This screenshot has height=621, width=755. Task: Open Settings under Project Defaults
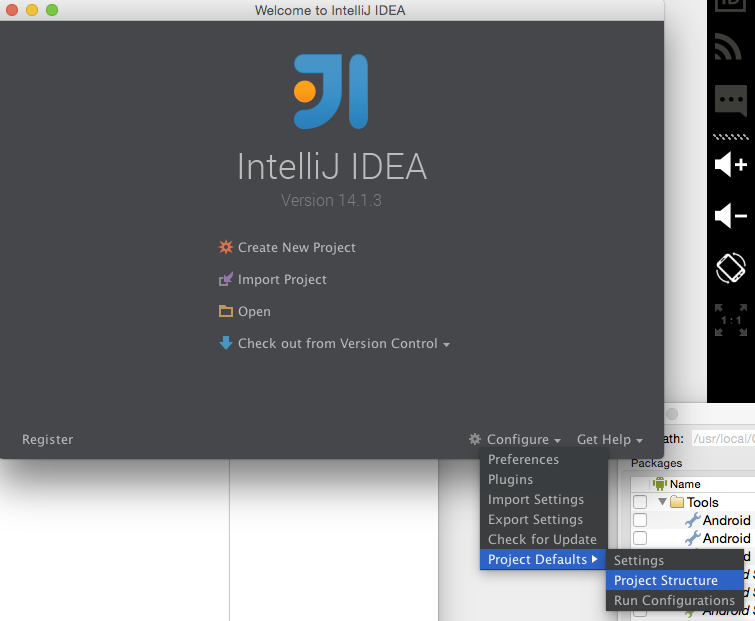click(x=675, y=560)
